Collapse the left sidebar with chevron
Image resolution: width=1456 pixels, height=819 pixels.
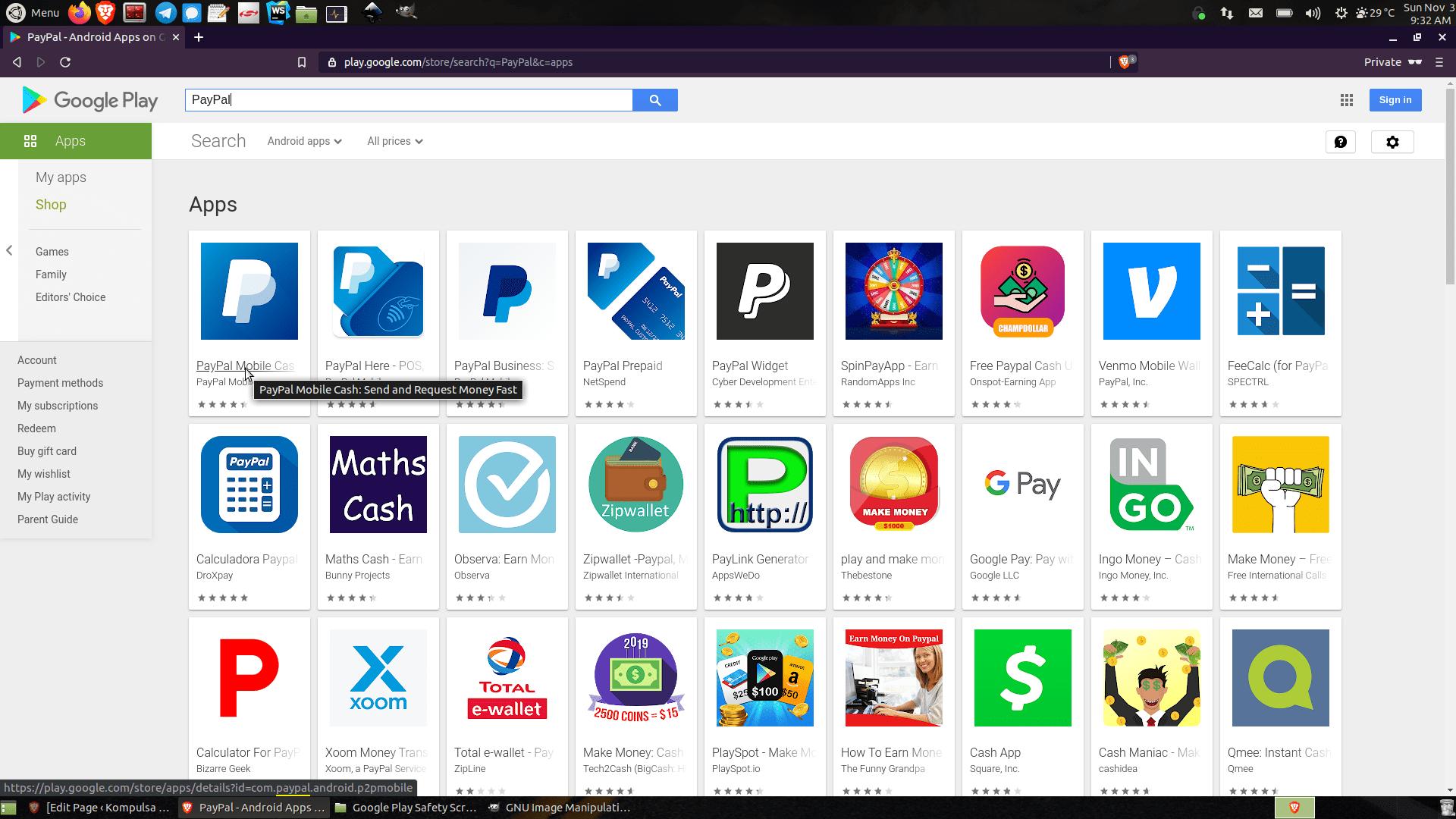click(x=9, y=250)
